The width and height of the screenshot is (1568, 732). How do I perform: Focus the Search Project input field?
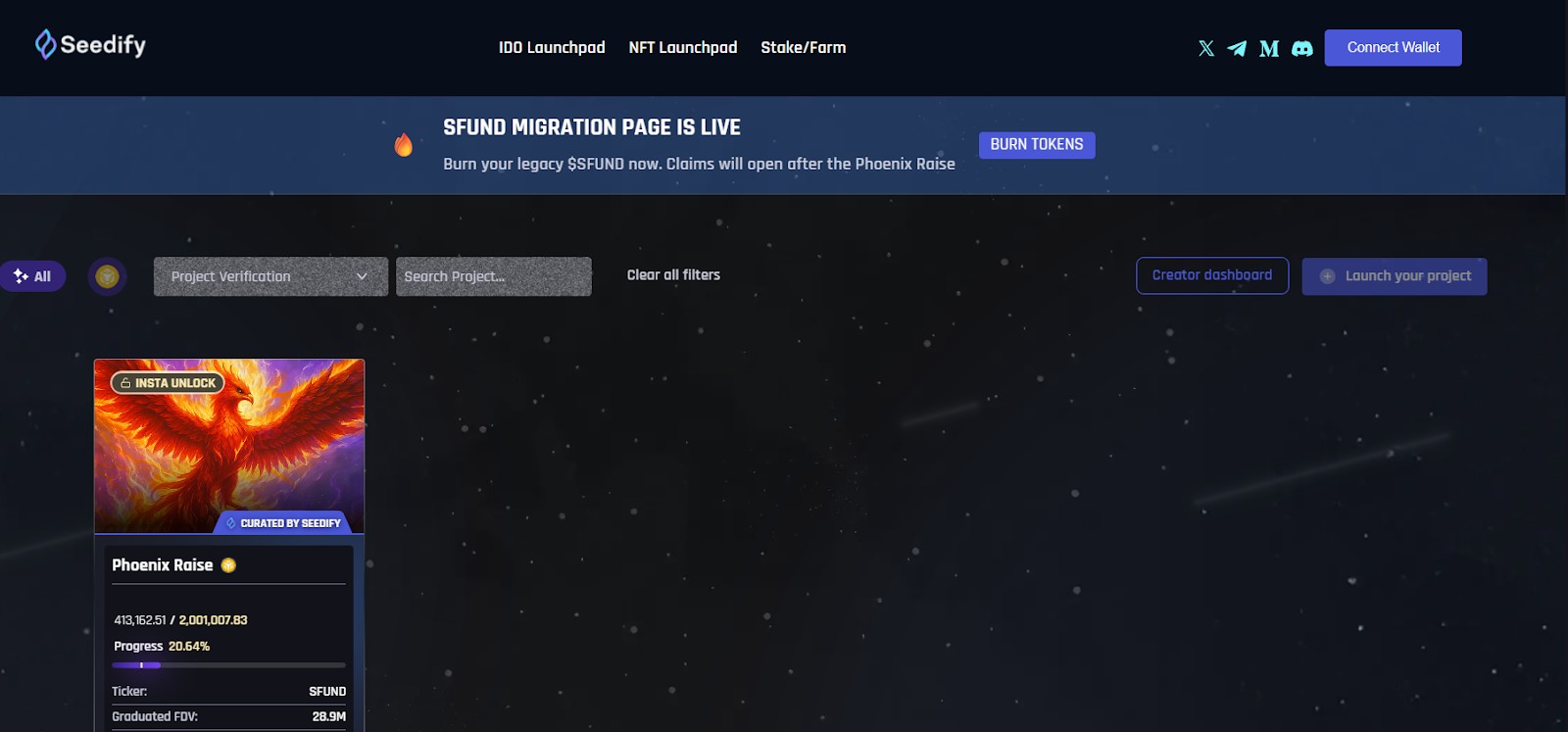pos(494,276)
